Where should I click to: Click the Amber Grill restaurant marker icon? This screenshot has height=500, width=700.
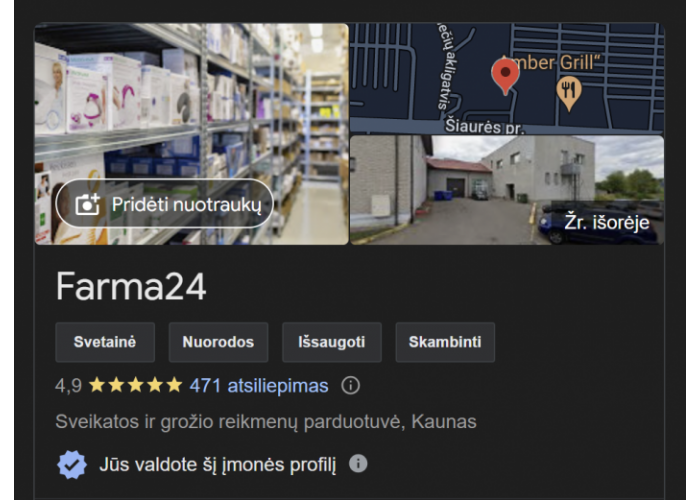pos(569,93)
